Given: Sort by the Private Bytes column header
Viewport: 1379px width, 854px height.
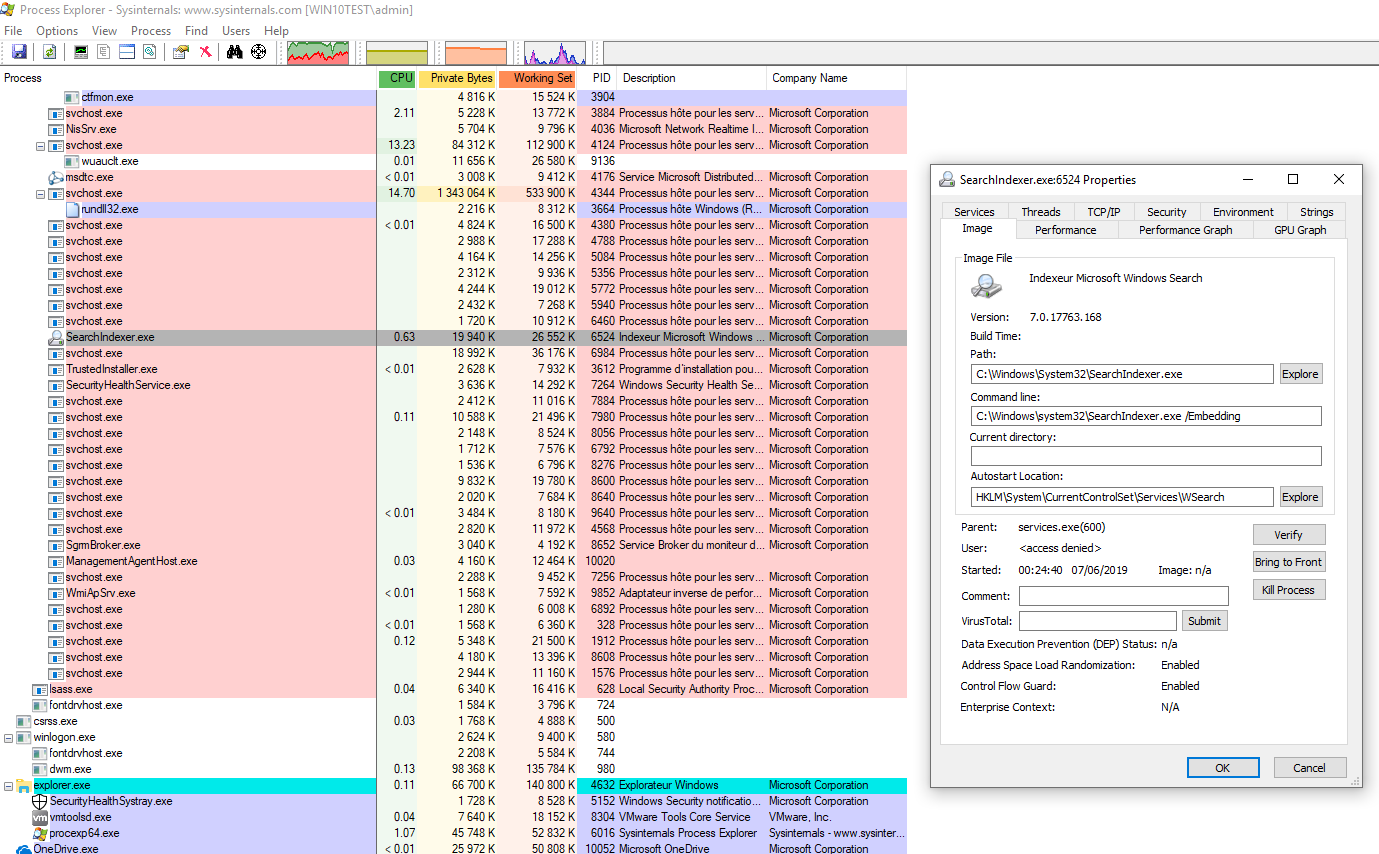Looking at the screenshot, I should [458, 78].
